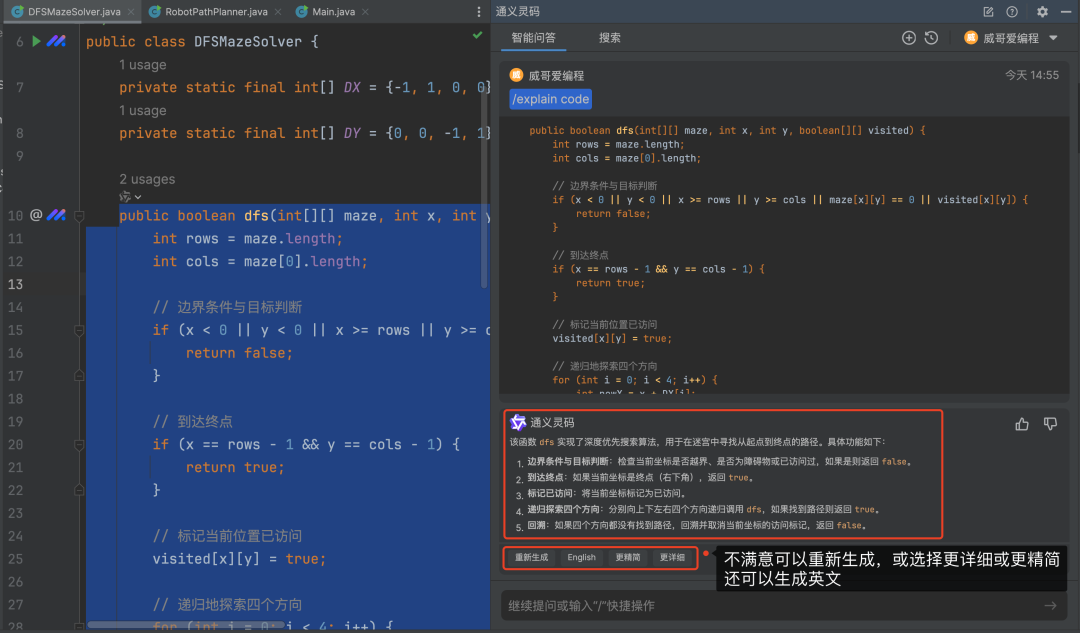Open Main.java editor tab
The width and height of the screenshot is (1080, 633).
point(333,11)
